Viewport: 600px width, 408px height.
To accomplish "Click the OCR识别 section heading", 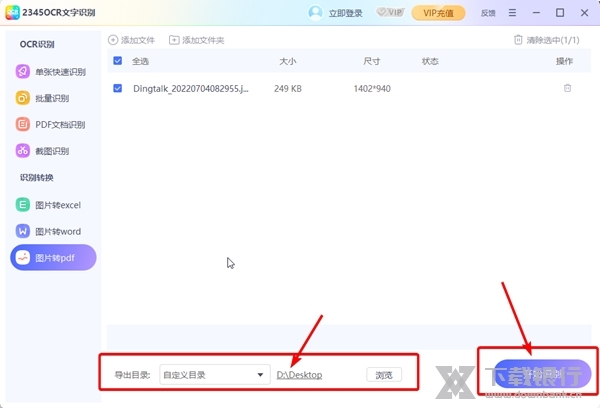I will click(37, 44).
